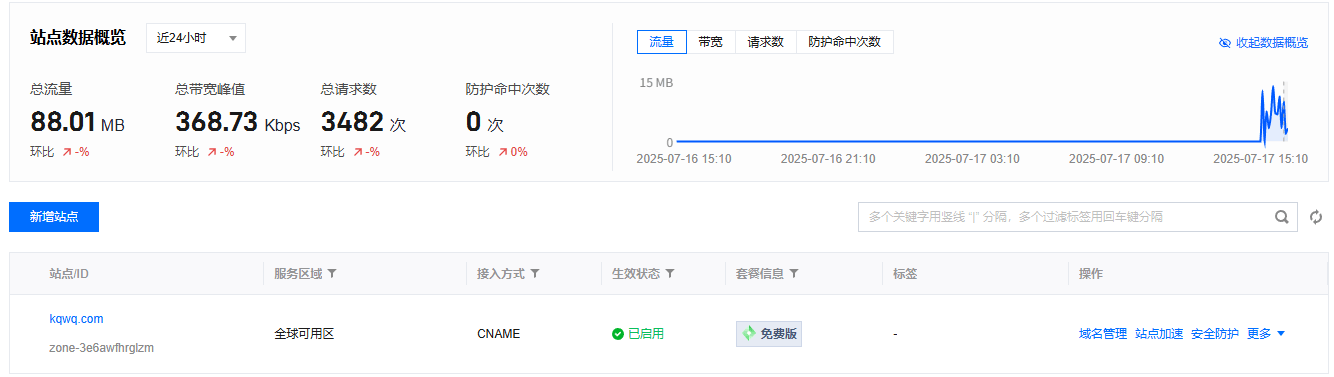Expand the 更多 actions dropdown
Image resolution: width=1334 pixels, height=377 pixels.
tap(1266, 334)
